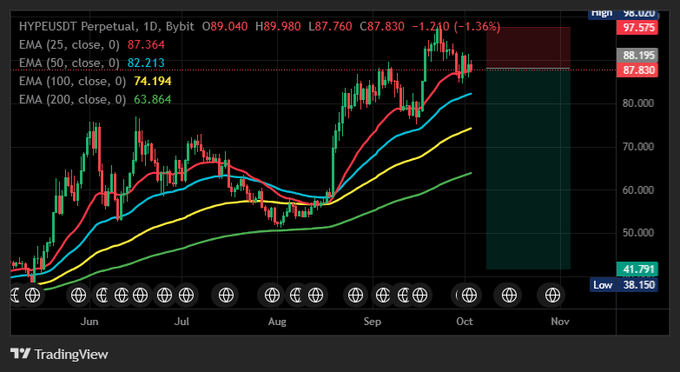This screenshot has height=372, width=680.
Task: Click the EMA 100 value 74.194
Action: click(x=153, y=81)
